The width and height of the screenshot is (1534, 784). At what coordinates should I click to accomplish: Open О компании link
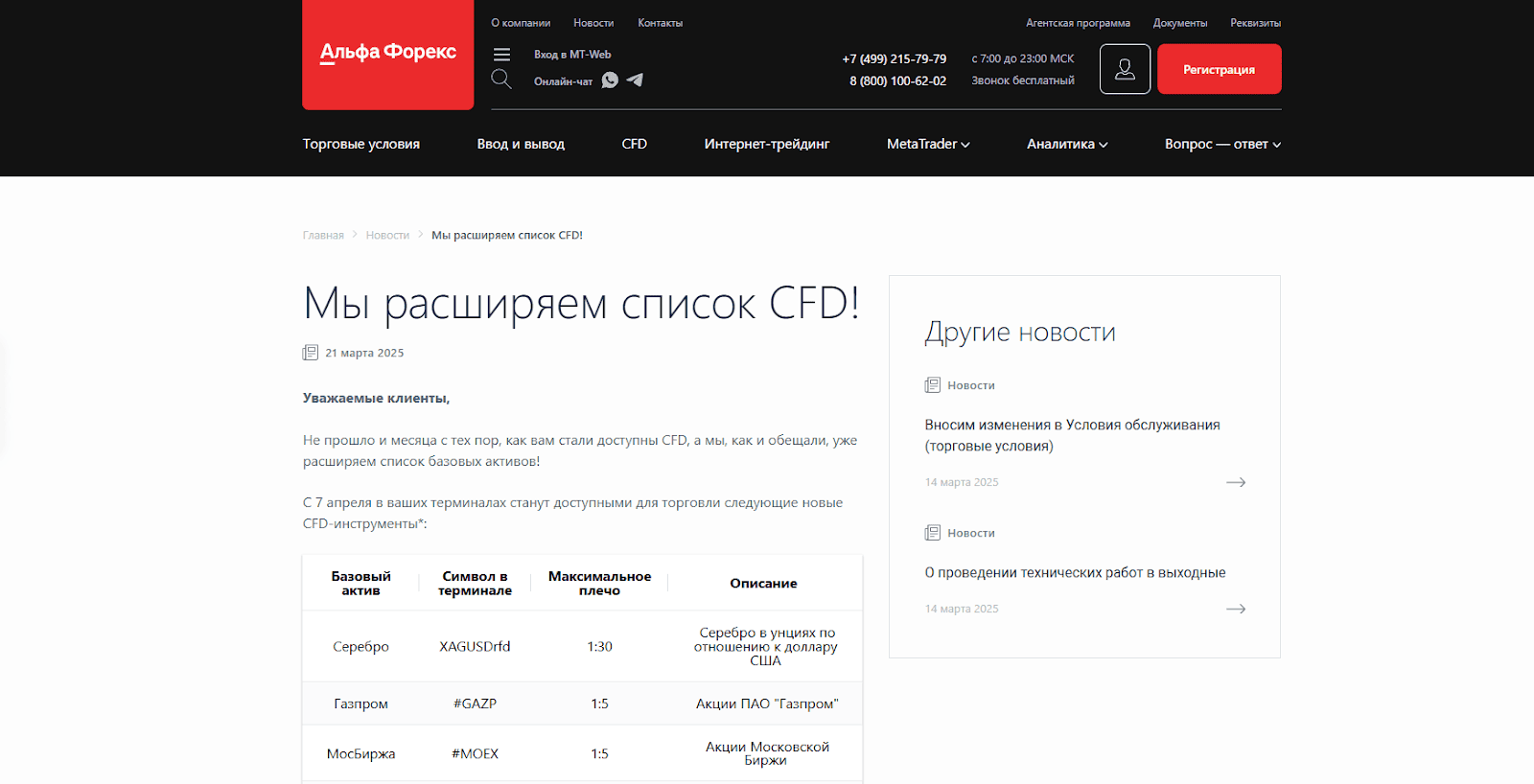521,23
